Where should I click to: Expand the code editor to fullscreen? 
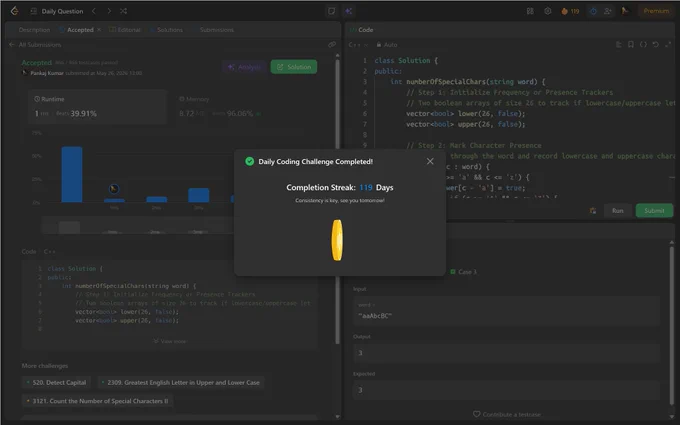(668, 44)
